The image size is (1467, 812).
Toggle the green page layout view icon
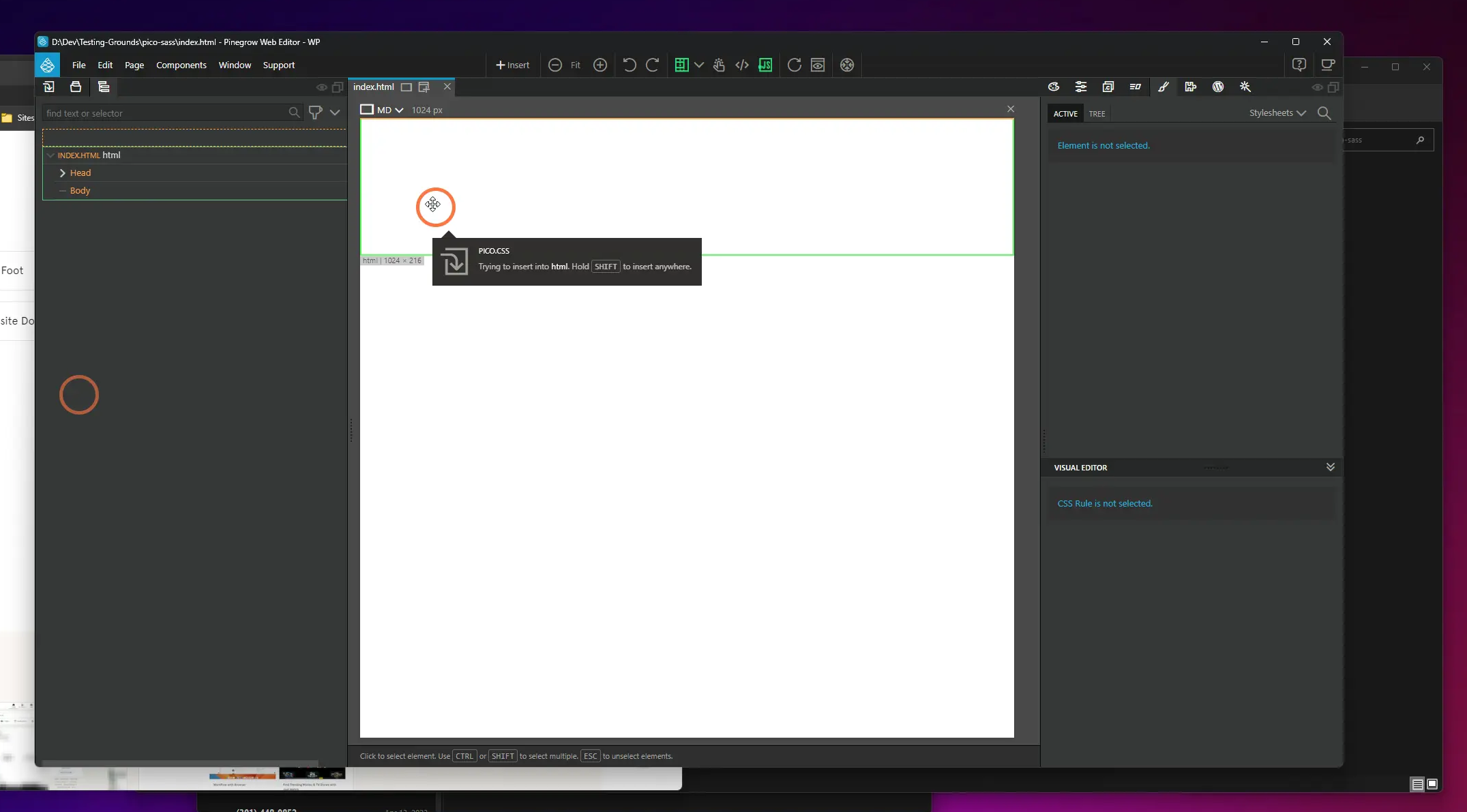click(681, 65)
